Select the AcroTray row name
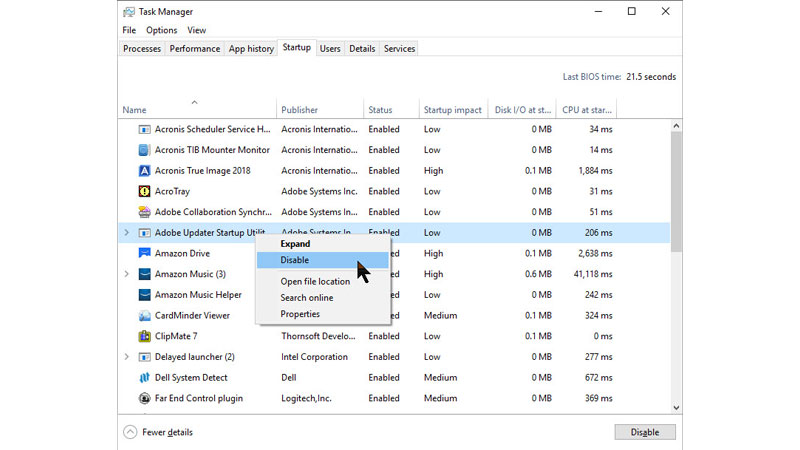This screenshot has width=800, height=450. [x=172, y=191]
